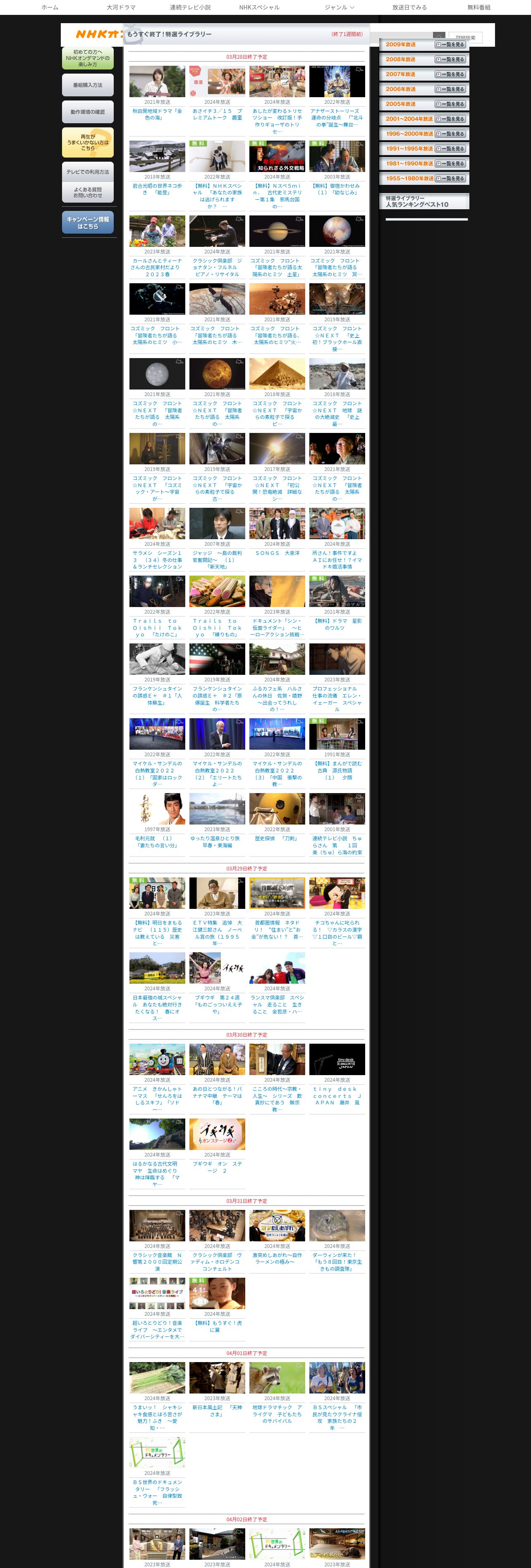
Task: Click the 初めての方へ NHKオンデマンドの楽しみ方 button
Action: click(88, 58)
